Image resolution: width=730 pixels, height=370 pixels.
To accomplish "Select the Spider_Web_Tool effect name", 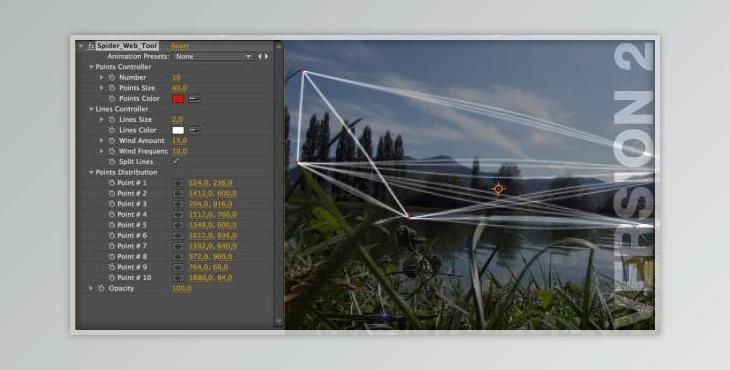I will click(127, 46).
